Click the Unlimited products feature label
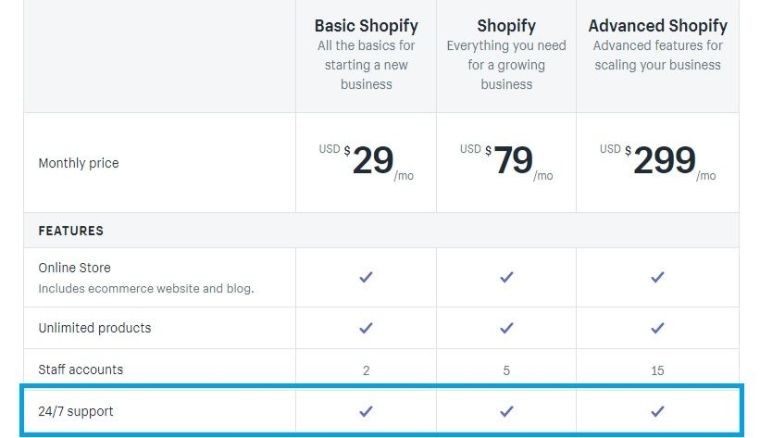The width and height of the screenshot is (760, 438). point(94,328)
